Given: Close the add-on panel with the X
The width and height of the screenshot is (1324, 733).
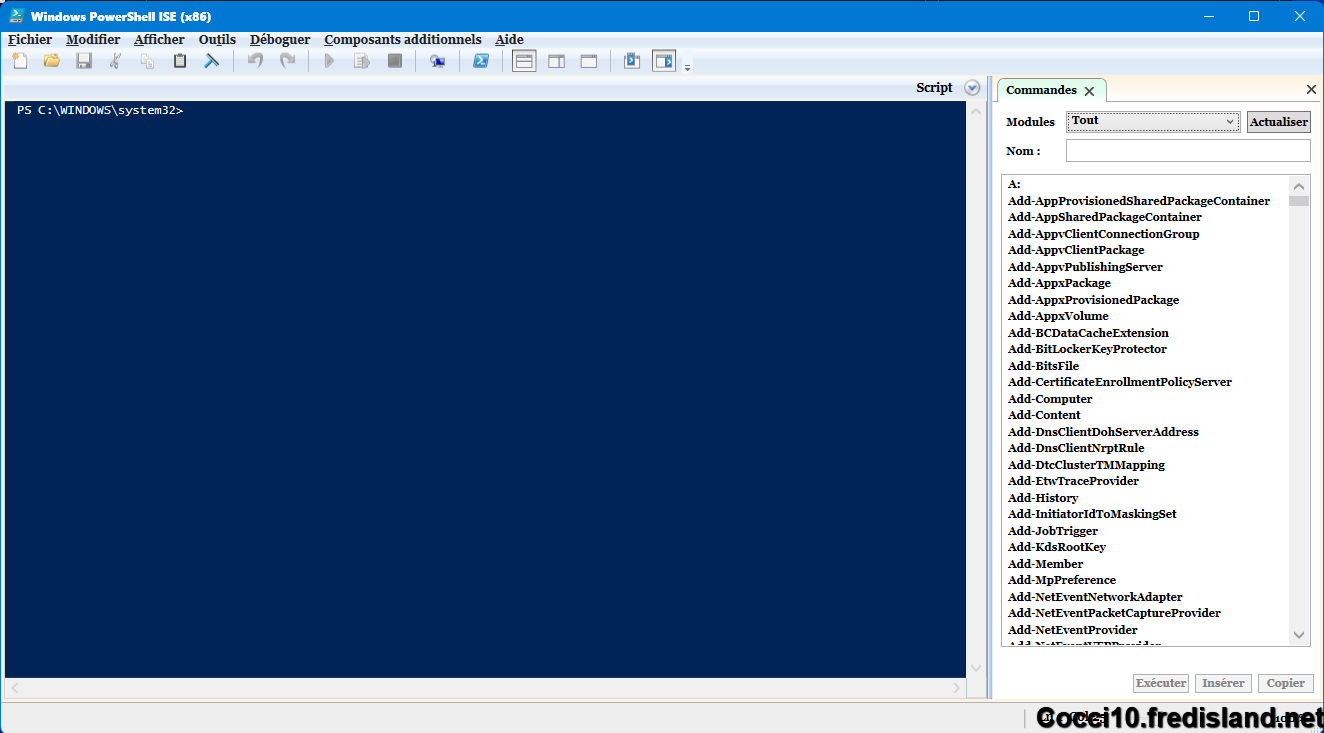Looking at the screenshot, I should [x=1311, y=90].
